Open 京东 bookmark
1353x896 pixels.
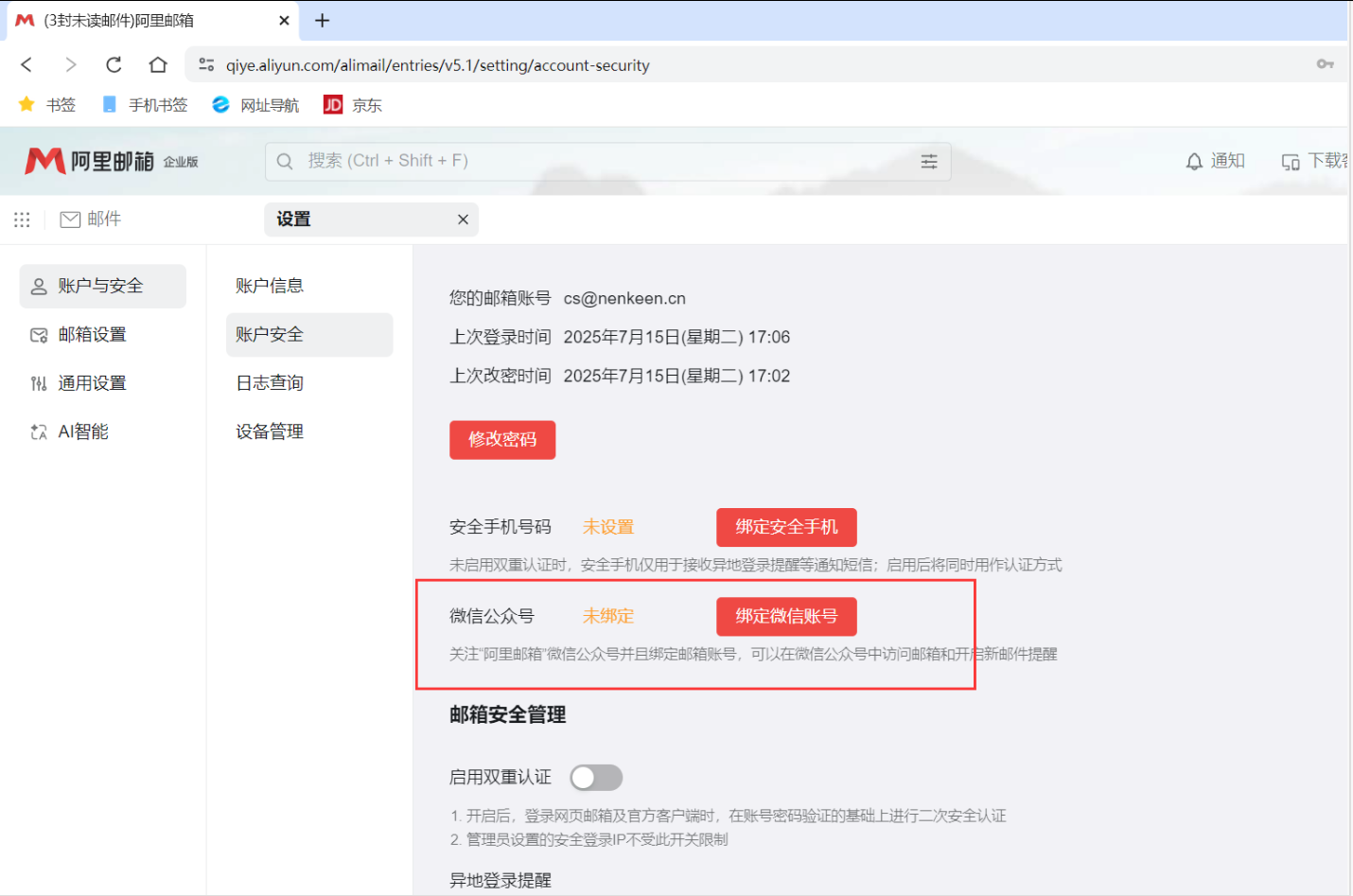[353, 105]
